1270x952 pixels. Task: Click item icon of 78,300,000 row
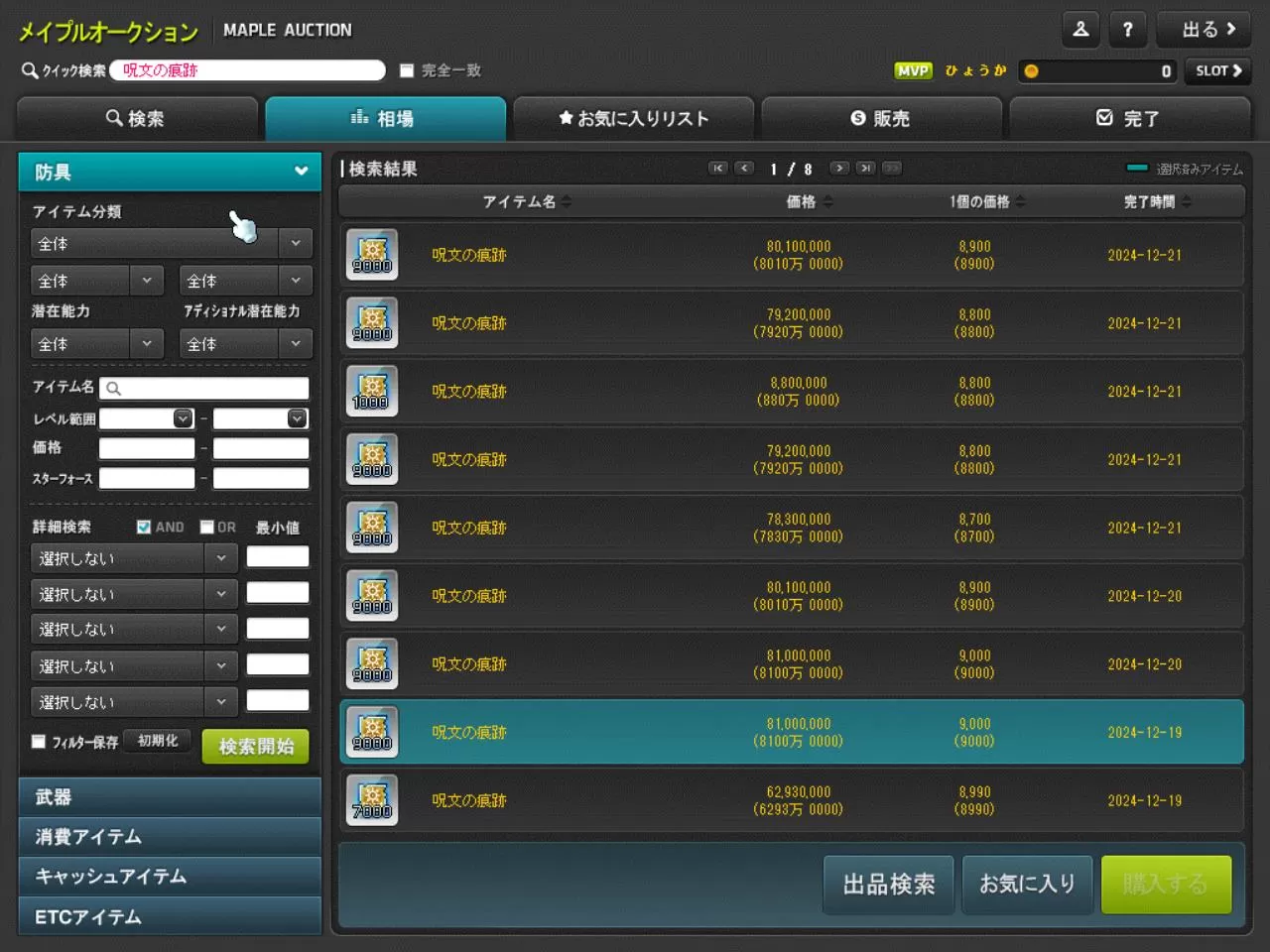point(372,528)
